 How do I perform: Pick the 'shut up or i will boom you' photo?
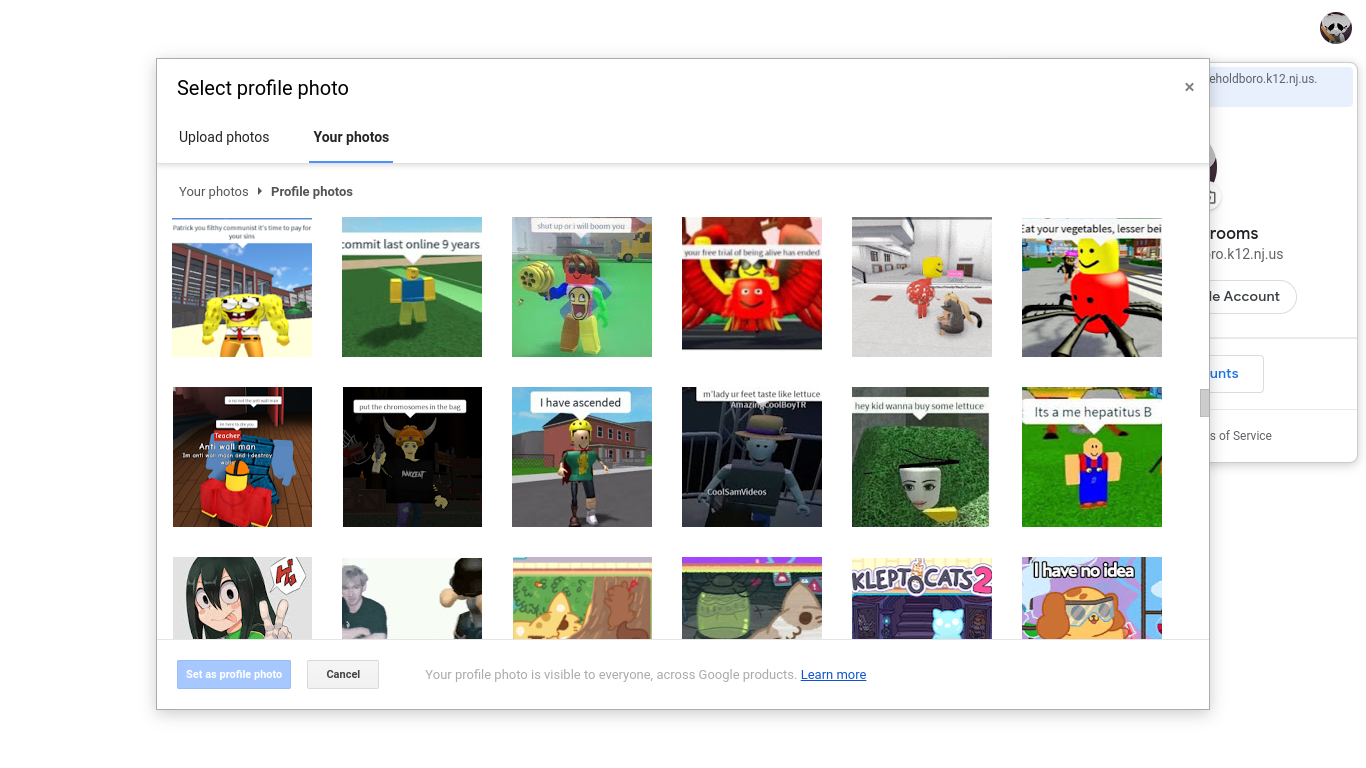(x=582, y=287)
